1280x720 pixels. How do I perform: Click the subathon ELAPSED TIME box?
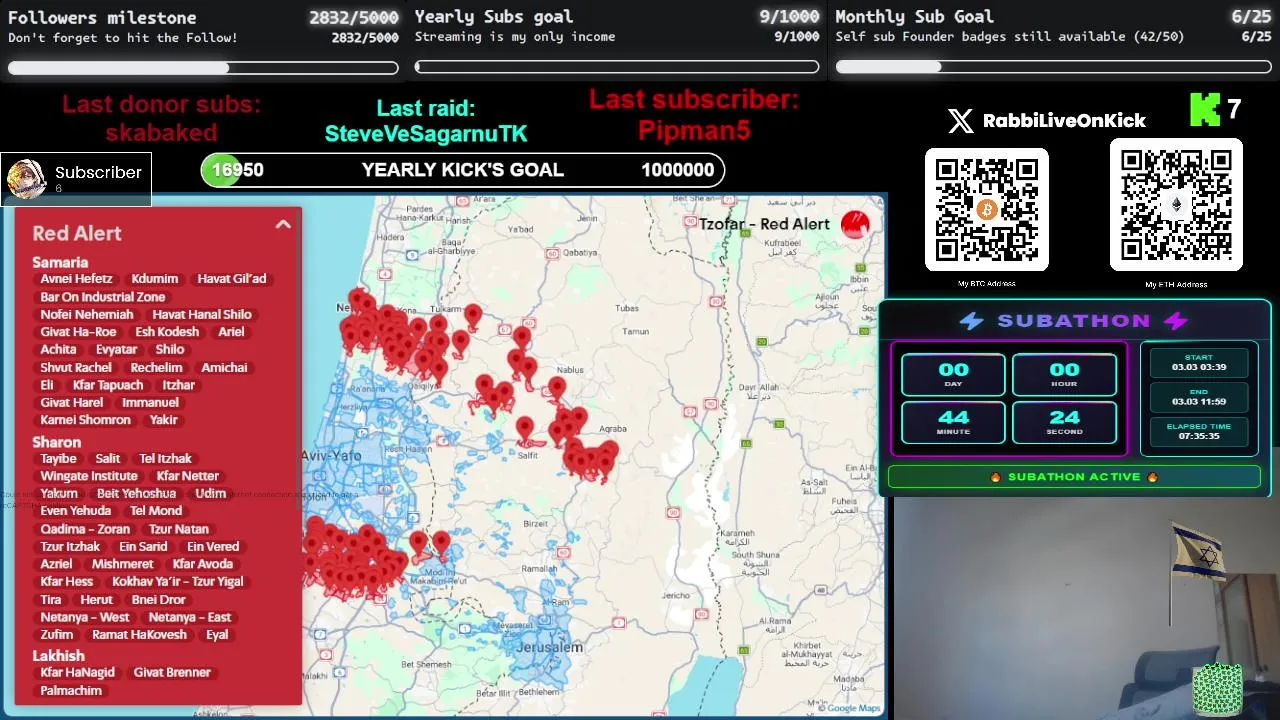click(x=1199, y=431)
